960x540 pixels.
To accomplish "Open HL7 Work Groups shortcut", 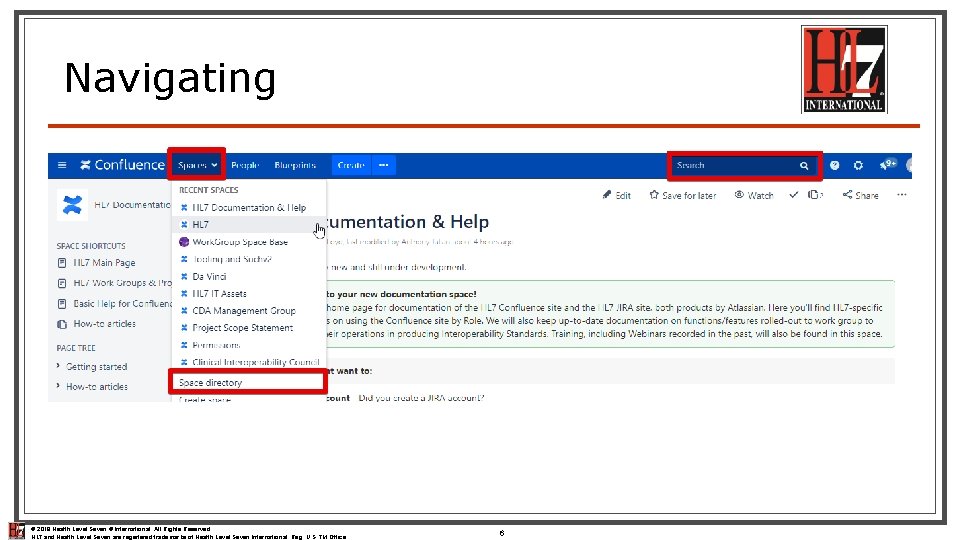I will (122, 283).
